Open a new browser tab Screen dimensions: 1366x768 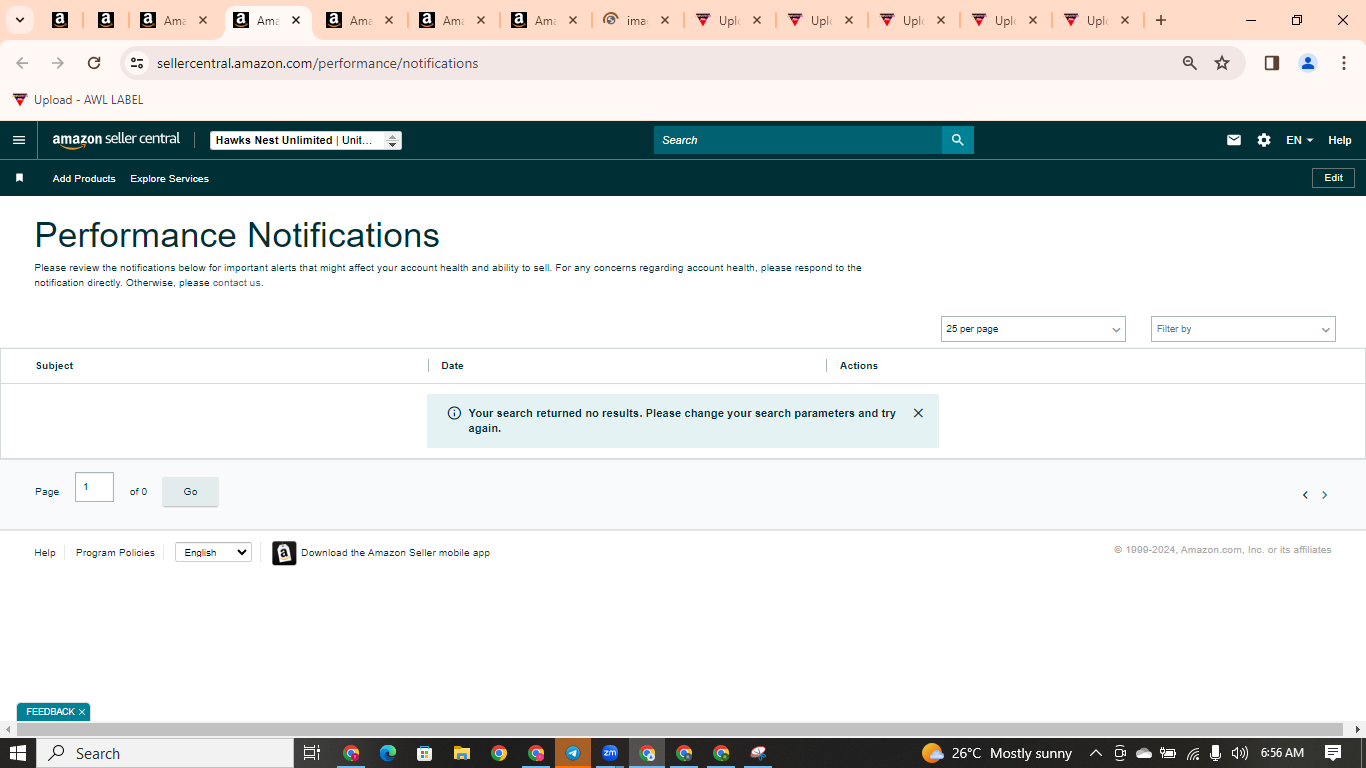[1161, 20]
